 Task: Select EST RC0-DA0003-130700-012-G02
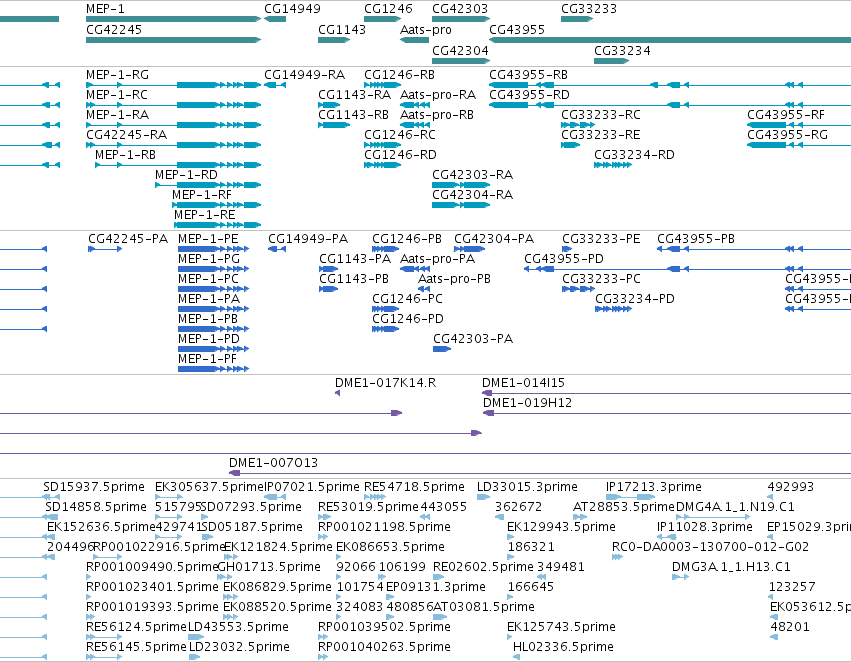pos(617,557)
